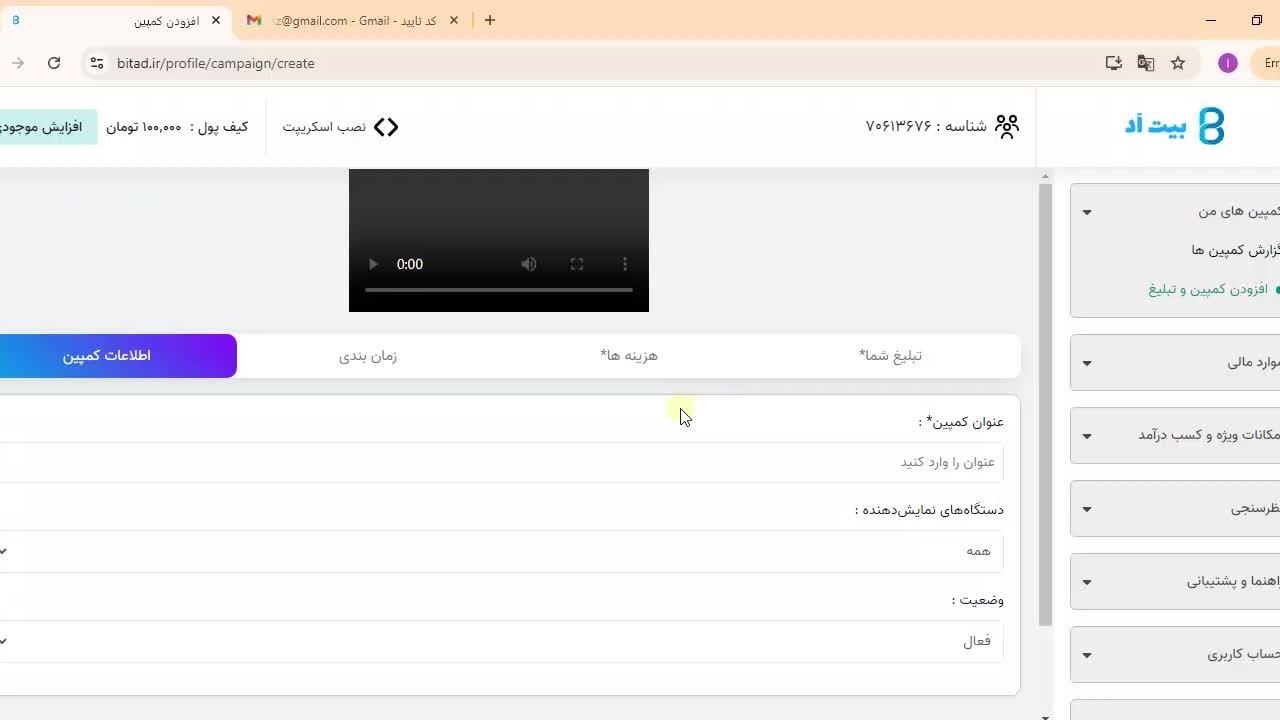This screenshot has height=720, width=1280.
Task: Click the Google Translate icon in address bar
Action: click(1146, 63)
